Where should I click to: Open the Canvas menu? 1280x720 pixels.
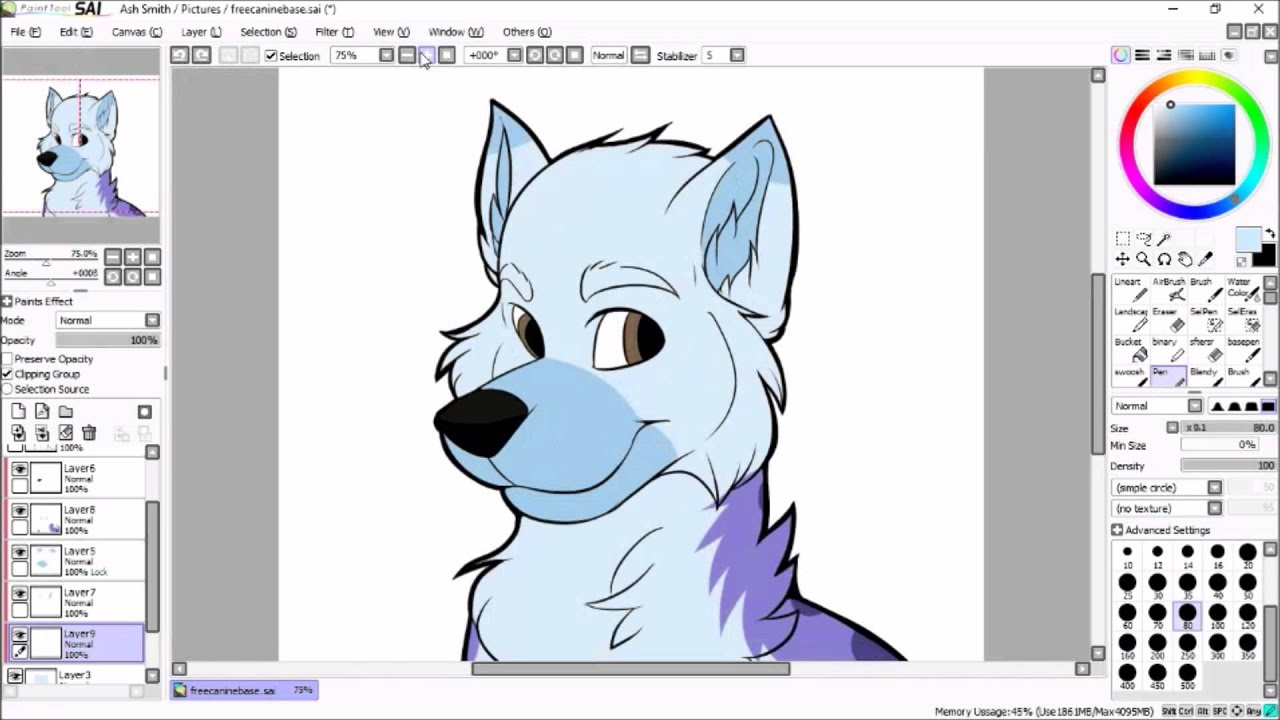click(136, 32)
